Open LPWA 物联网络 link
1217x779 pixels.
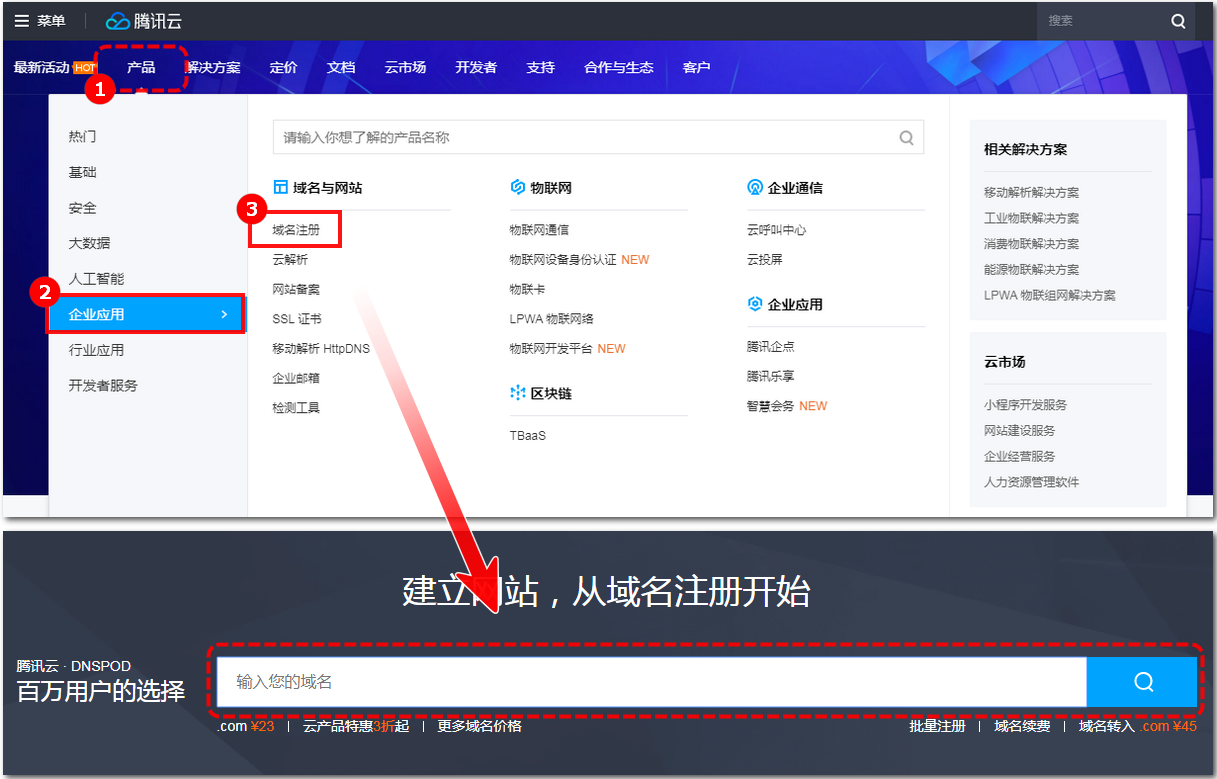tap(551, 319)
